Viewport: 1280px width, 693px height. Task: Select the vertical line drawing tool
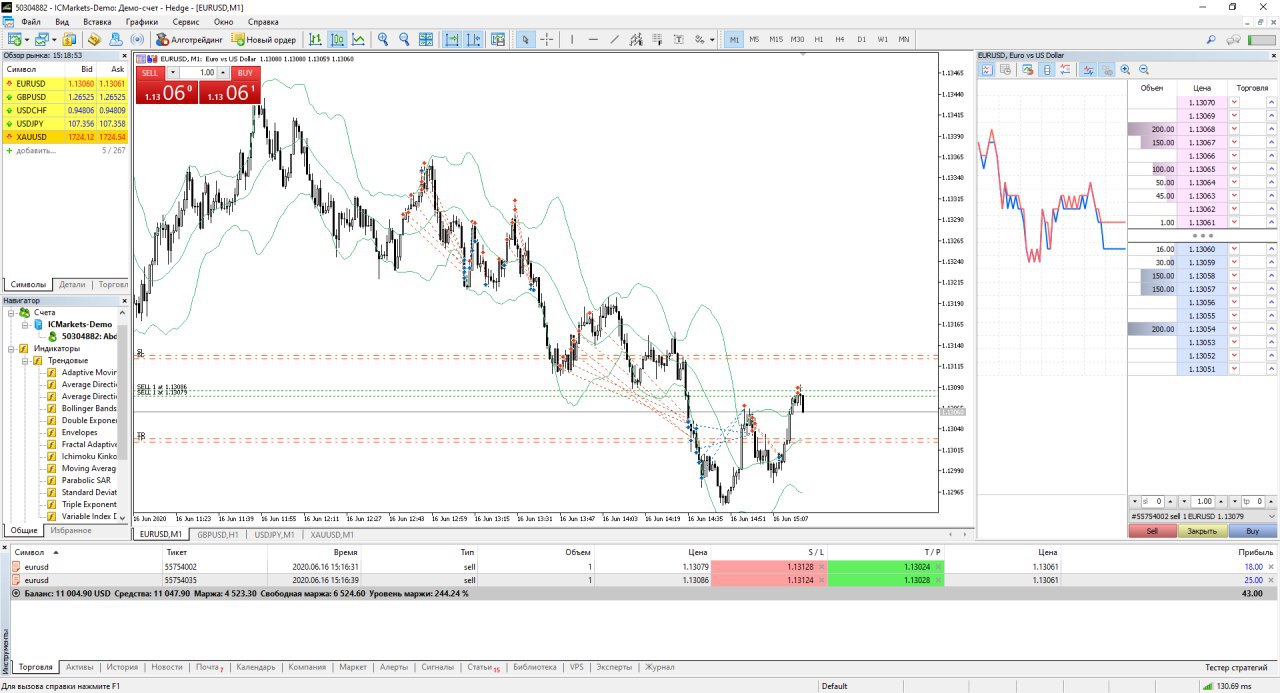click(572, 40)
